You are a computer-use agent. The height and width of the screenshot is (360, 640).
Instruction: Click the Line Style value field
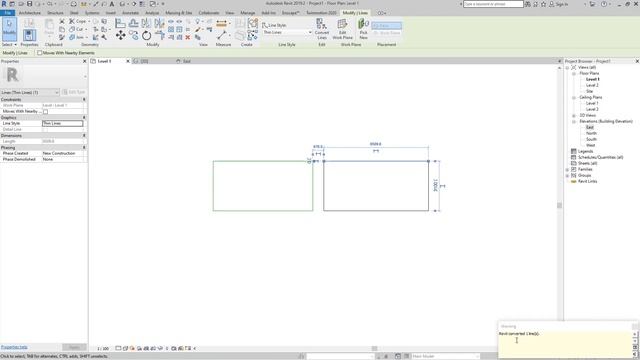point(62,123)
